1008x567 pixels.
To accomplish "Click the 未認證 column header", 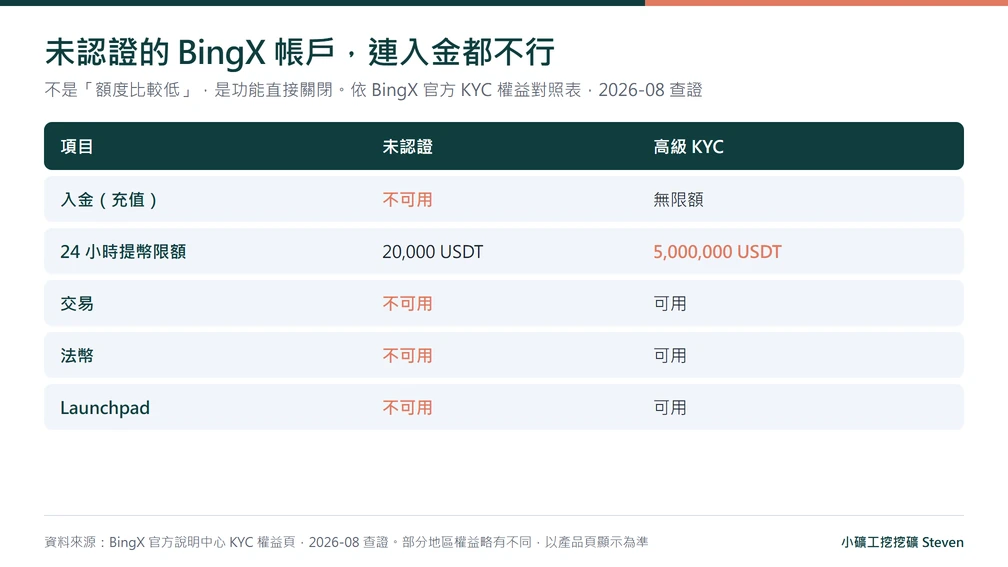I will [x=408, y=147].
